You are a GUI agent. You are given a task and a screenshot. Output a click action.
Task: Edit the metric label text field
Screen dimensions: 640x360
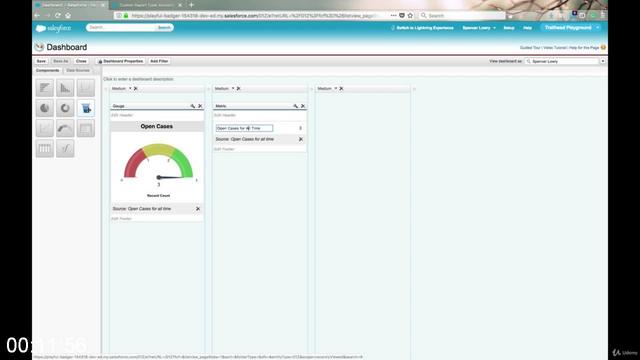pyautogui.click(x=244, y=128)
